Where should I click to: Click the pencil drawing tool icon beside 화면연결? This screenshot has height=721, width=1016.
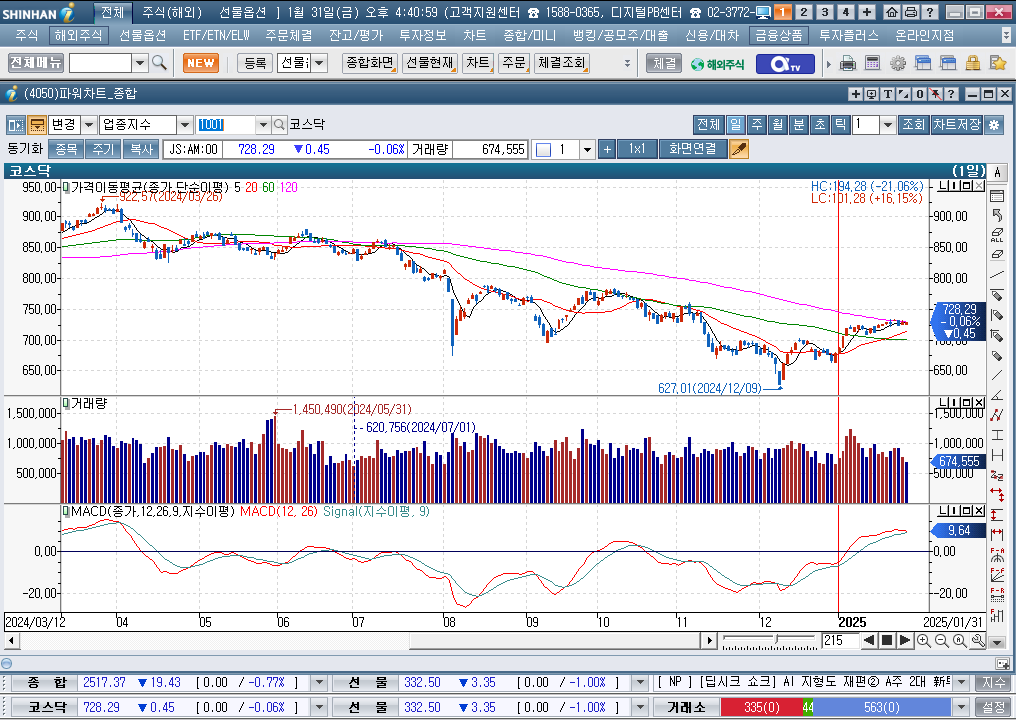pos(739,149)
